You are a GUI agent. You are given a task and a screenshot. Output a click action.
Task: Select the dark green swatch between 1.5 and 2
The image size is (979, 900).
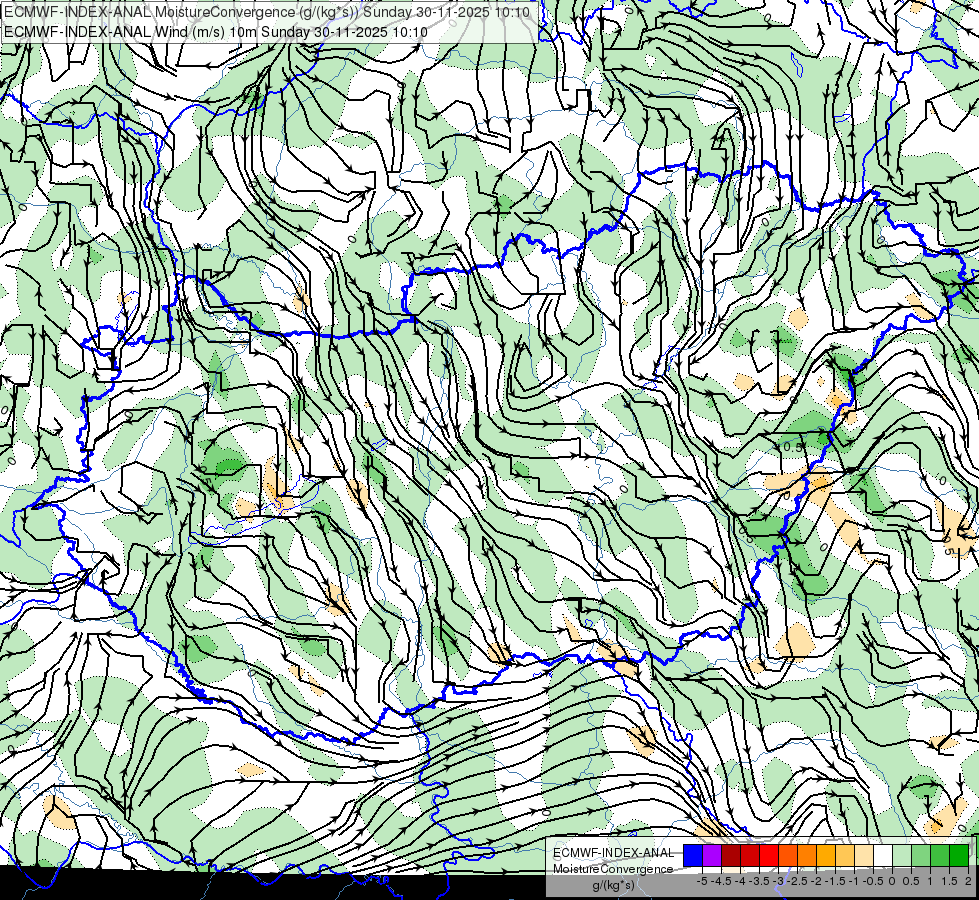959,856
